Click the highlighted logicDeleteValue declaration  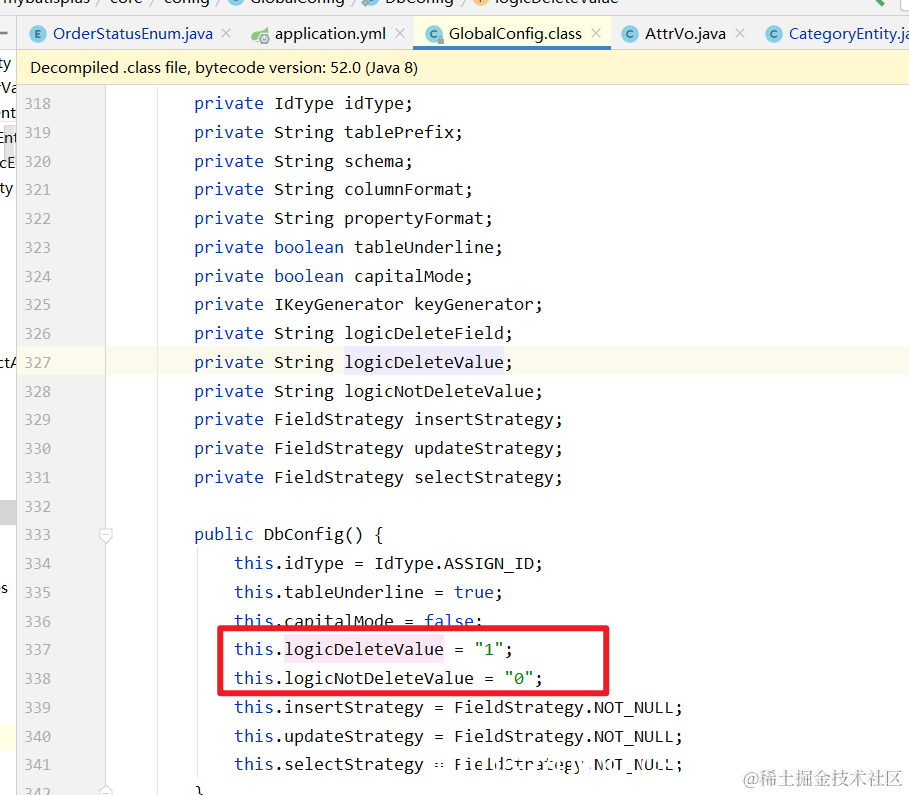pyautogui.click(x=424, y=362)
